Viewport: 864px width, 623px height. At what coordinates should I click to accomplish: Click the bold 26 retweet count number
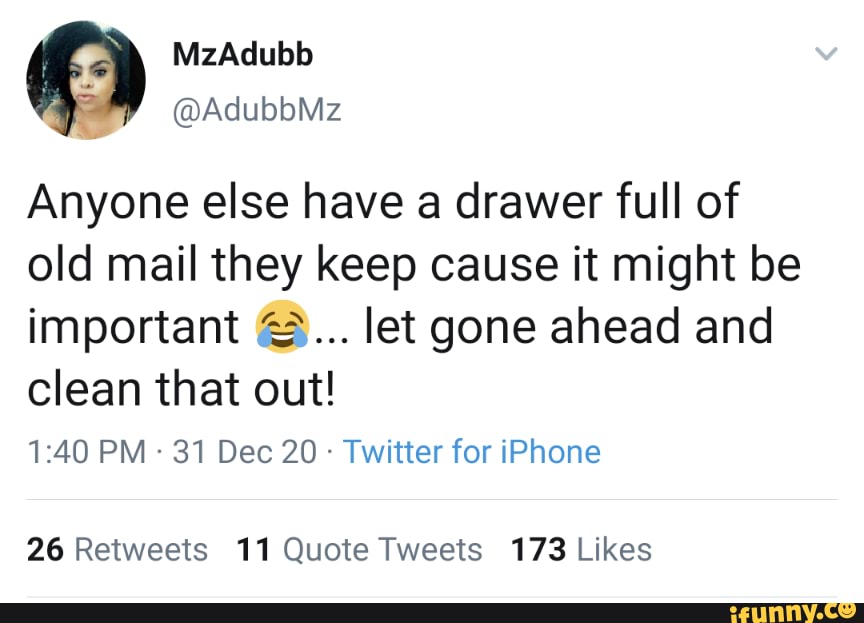pos(45,549)
